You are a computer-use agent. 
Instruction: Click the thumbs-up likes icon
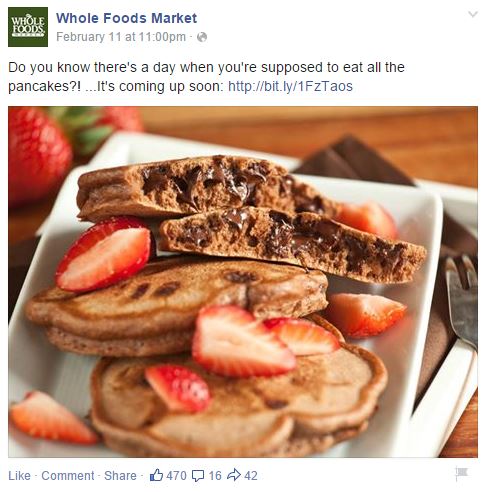(156, 475)
